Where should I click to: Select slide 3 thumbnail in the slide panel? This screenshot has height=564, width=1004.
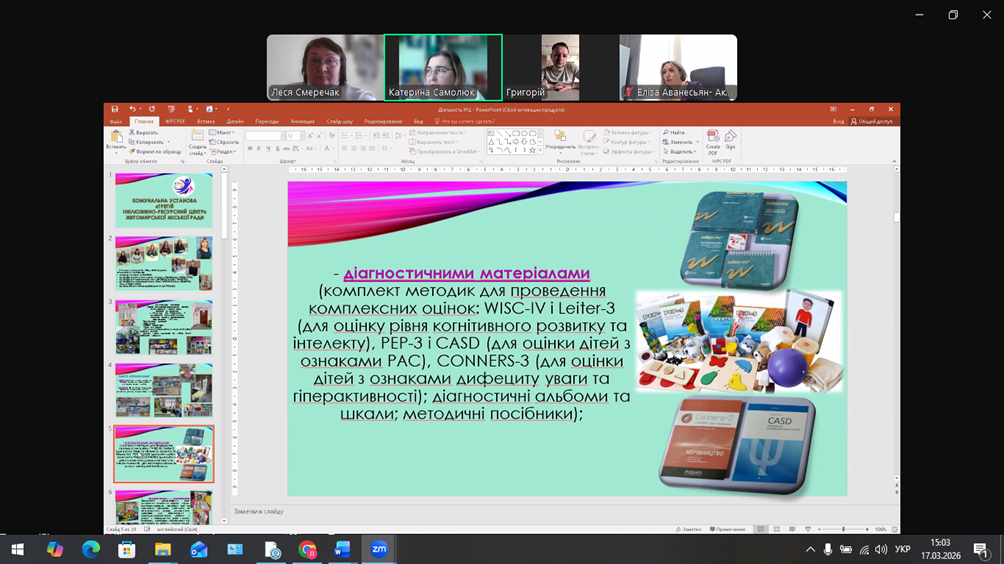[163, 326]
